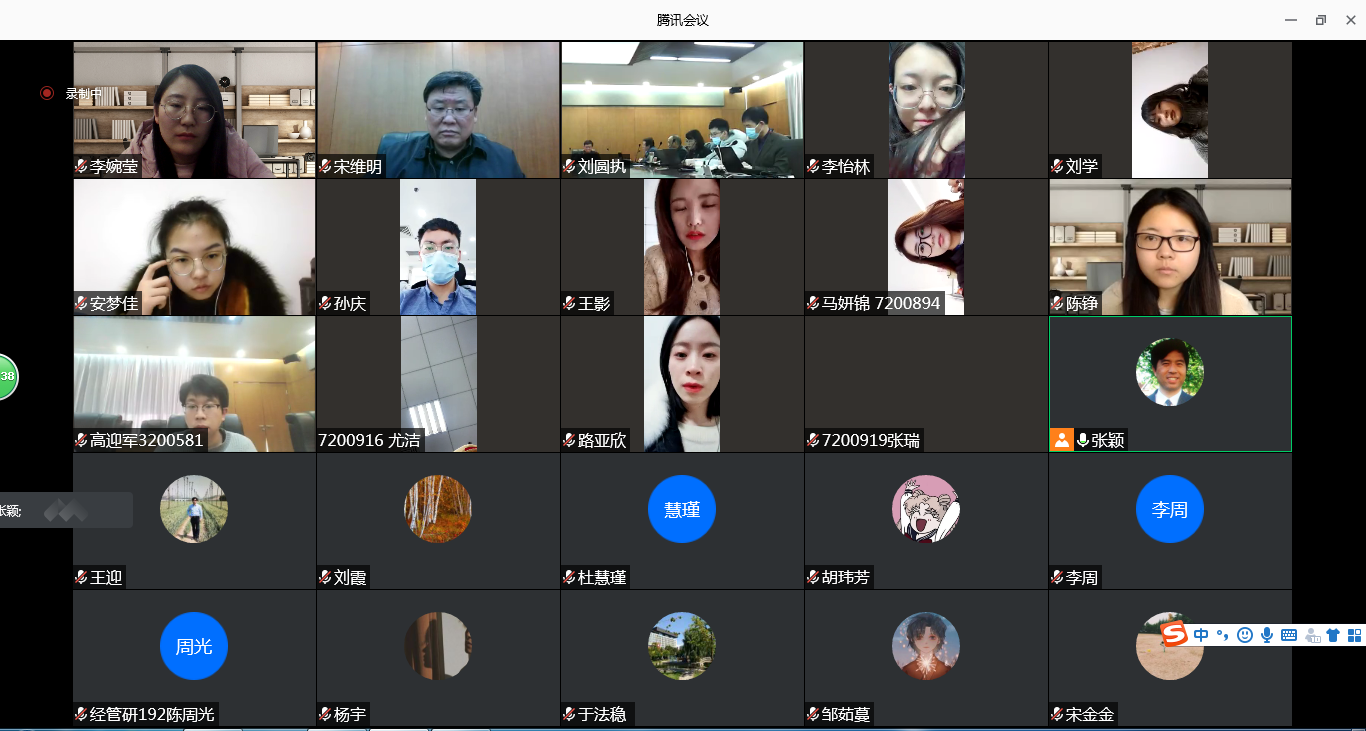Toggle Sogou full/half punctuation mode
Viewport: 1366px width, 731px height.
[x=1223, y=636]
